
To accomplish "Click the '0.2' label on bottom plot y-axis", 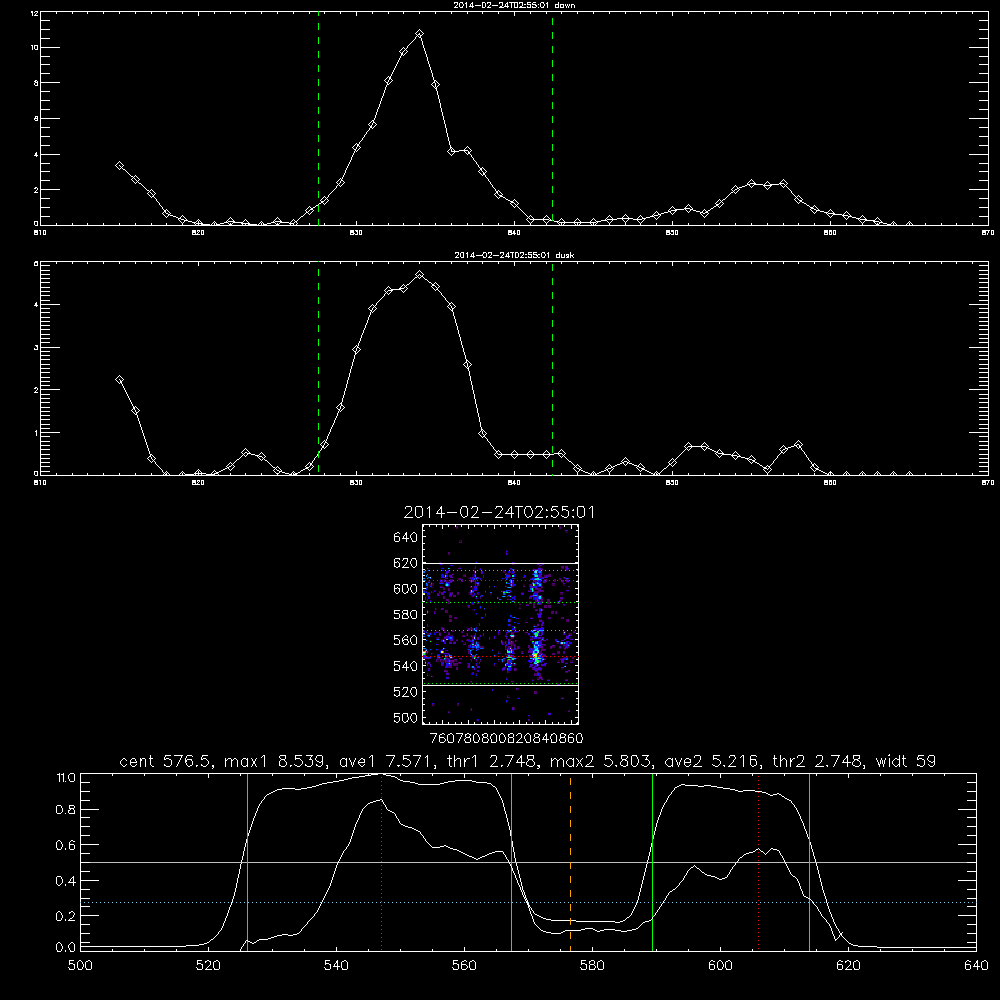I will 66,916.
